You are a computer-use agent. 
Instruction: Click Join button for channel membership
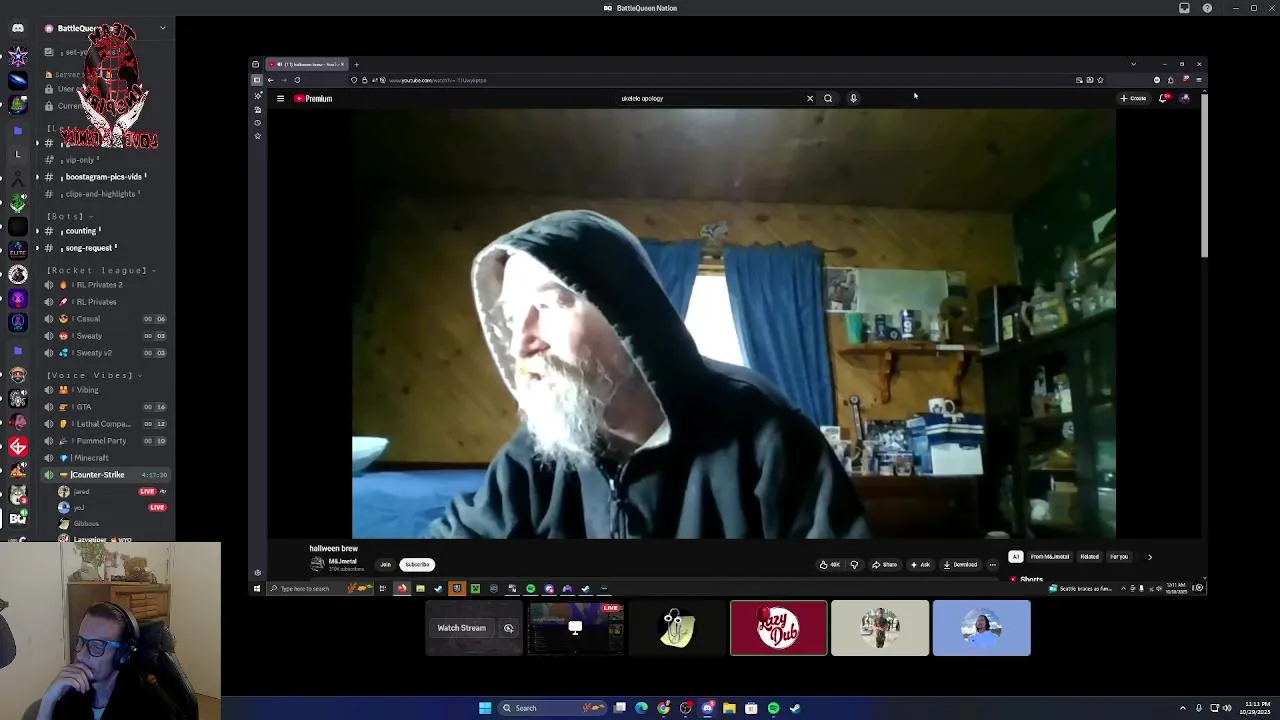pos(385,564)
